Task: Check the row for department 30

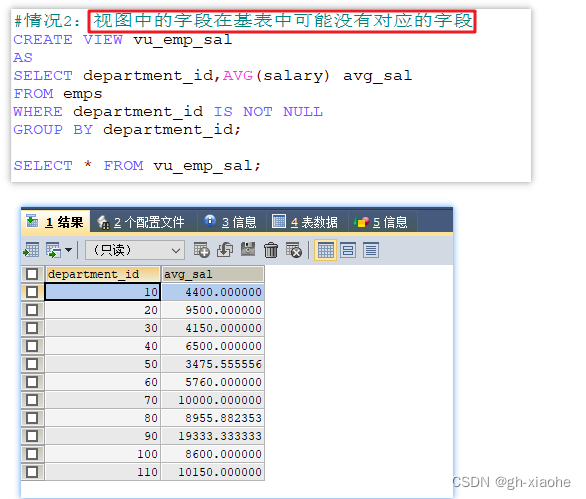Action: point(32,328)
